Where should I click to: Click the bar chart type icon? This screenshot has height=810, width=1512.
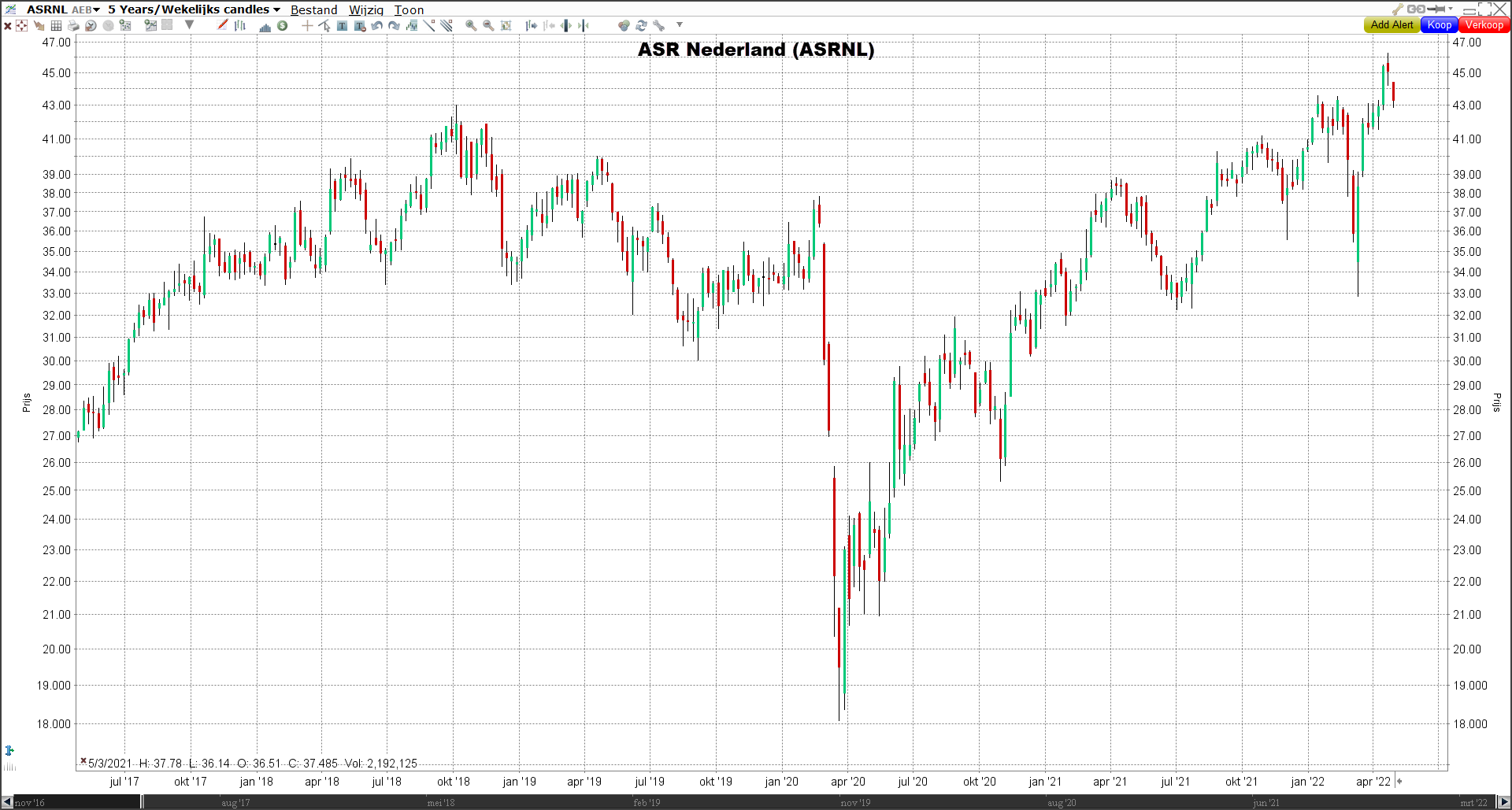[x=240, y=25]
